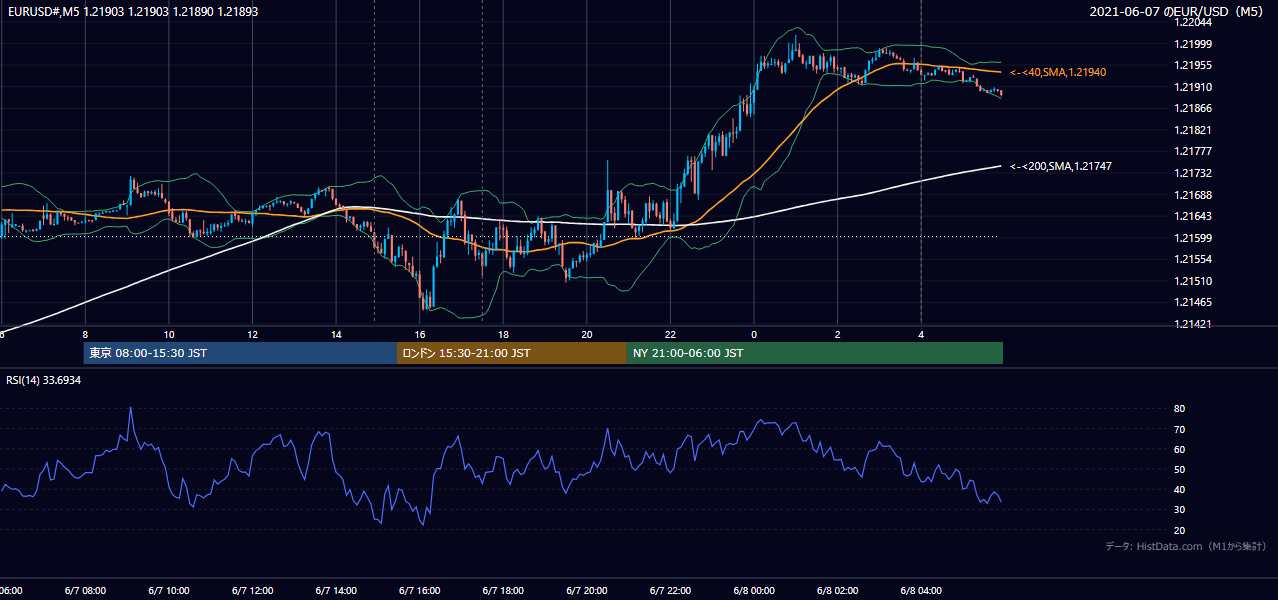
Task: Select the 6/7 20:00 time label
Action: point(587,591)
